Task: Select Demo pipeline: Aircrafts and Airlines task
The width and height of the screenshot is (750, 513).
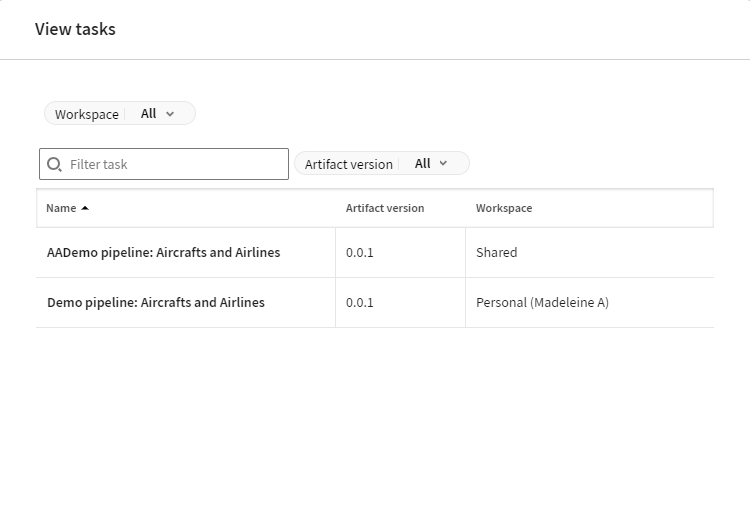Action: (156, 303)
